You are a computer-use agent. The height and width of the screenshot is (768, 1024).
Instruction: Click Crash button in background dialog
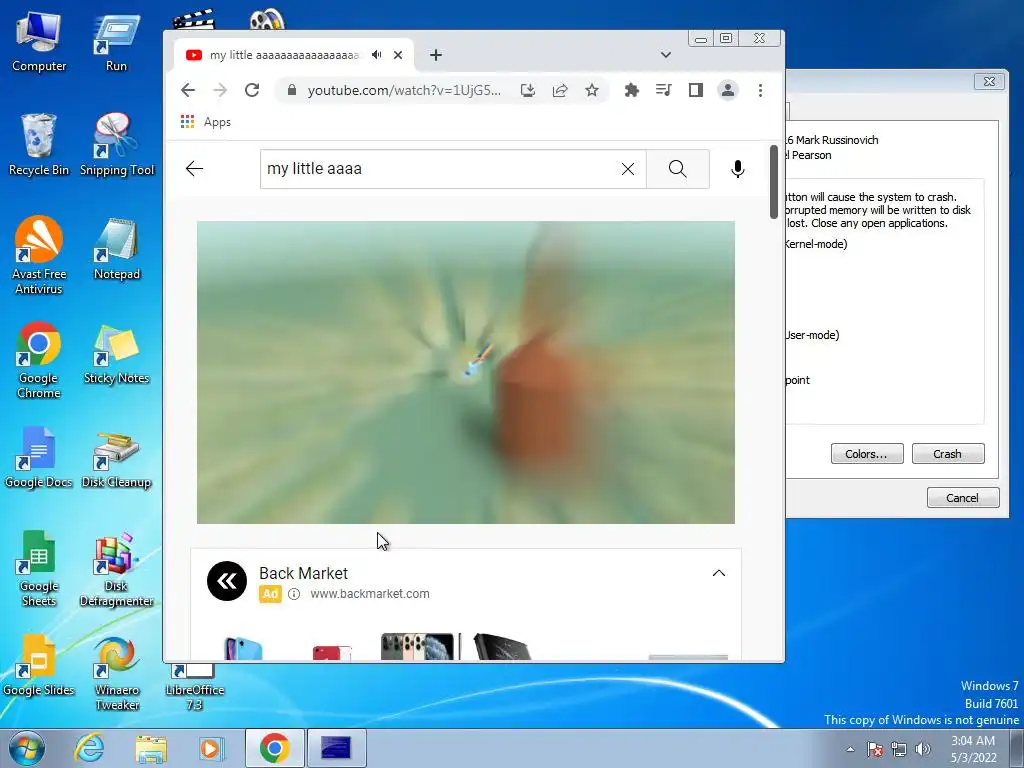click(x=948, y=454)
